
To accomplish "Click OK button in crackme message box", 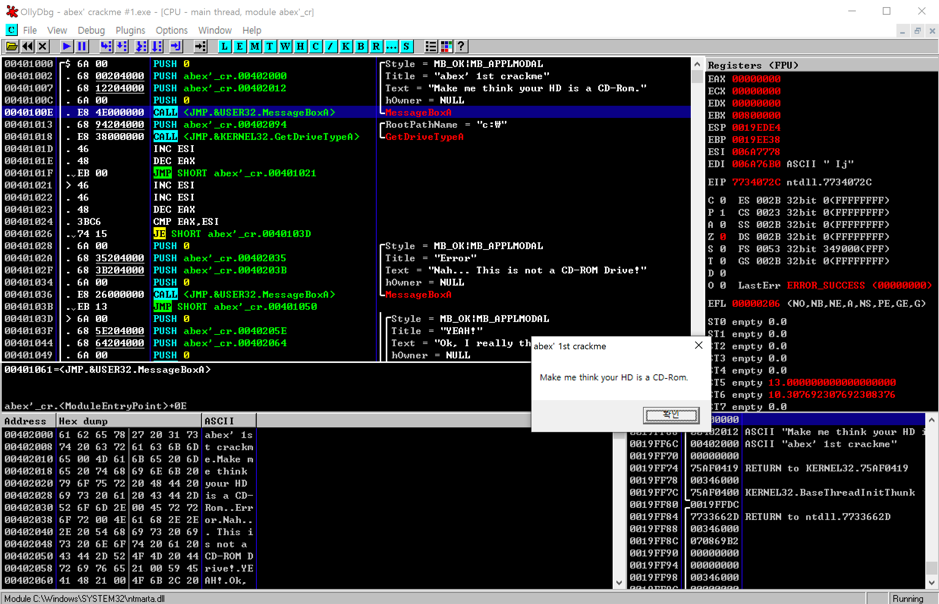I will click(671, 414).
